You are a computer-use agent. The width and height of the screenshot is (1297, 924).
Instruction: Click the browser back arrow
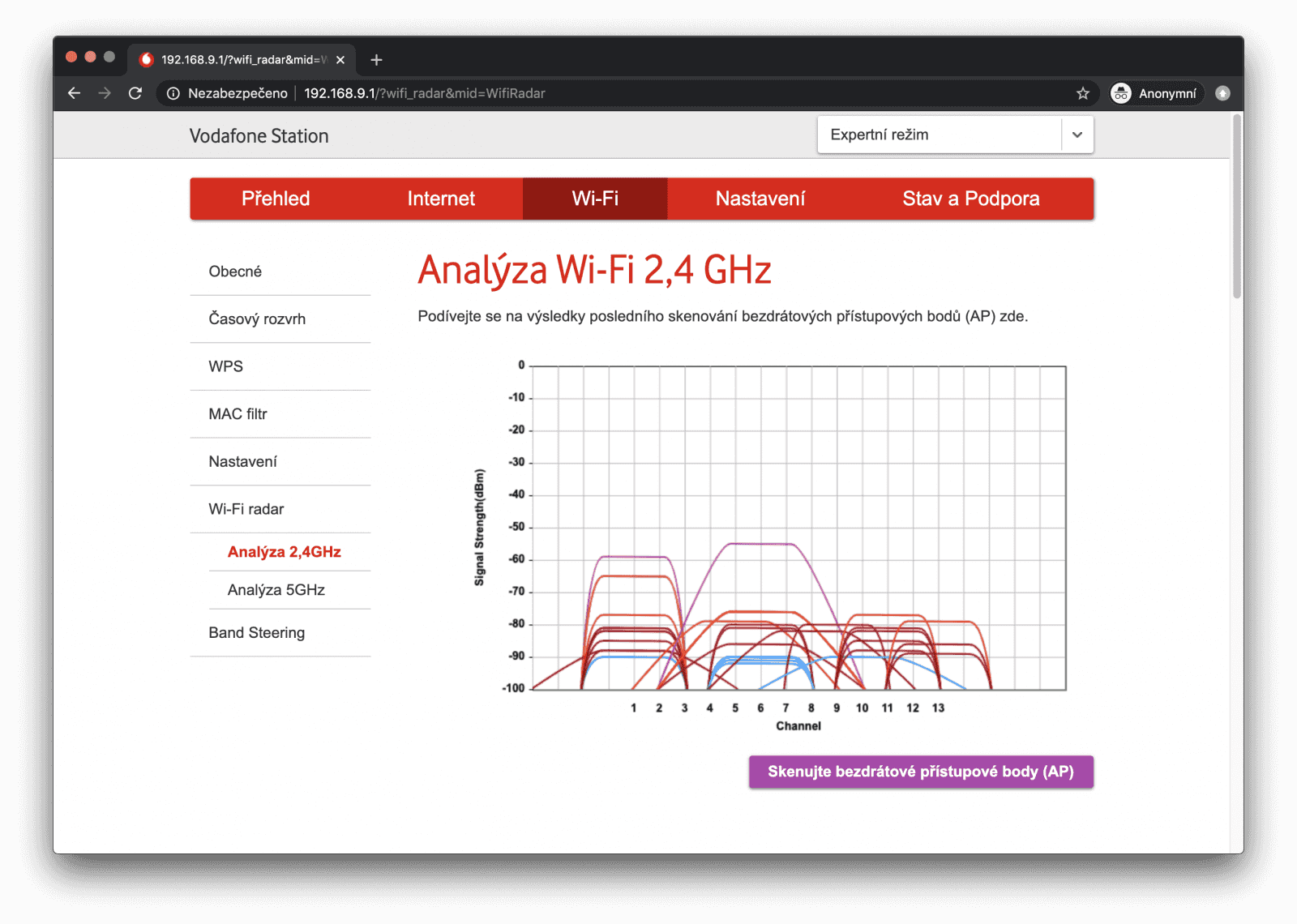(x=74, y=93)
